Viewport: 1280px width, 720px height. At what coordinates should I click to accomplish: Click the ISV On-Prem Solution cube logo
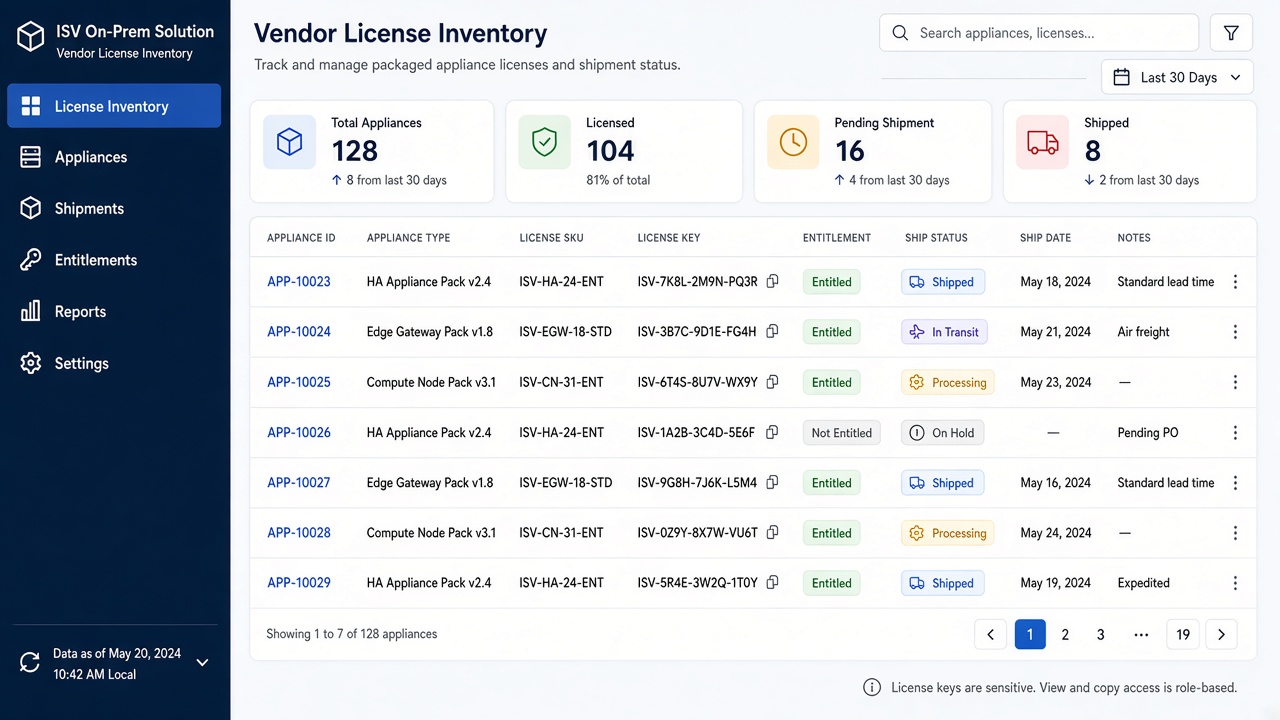(x=31, y=38)
